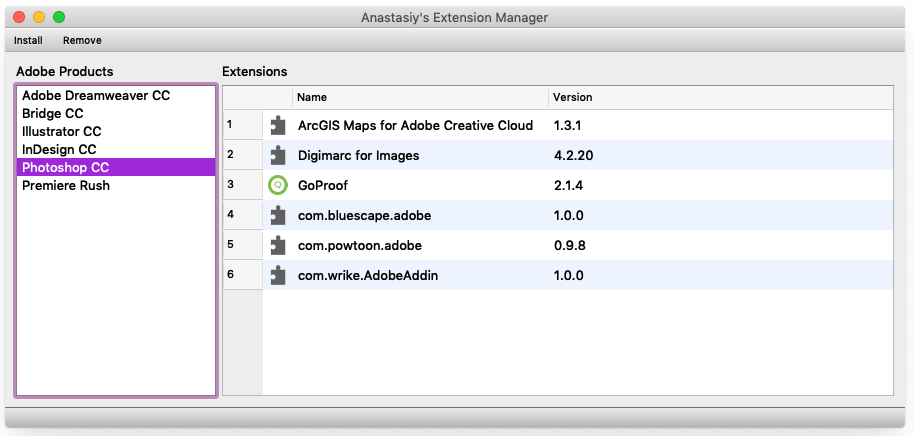The width and height of the screenshot is (914, 436).
Task: Click the green window zoom button
Action: 59,17
